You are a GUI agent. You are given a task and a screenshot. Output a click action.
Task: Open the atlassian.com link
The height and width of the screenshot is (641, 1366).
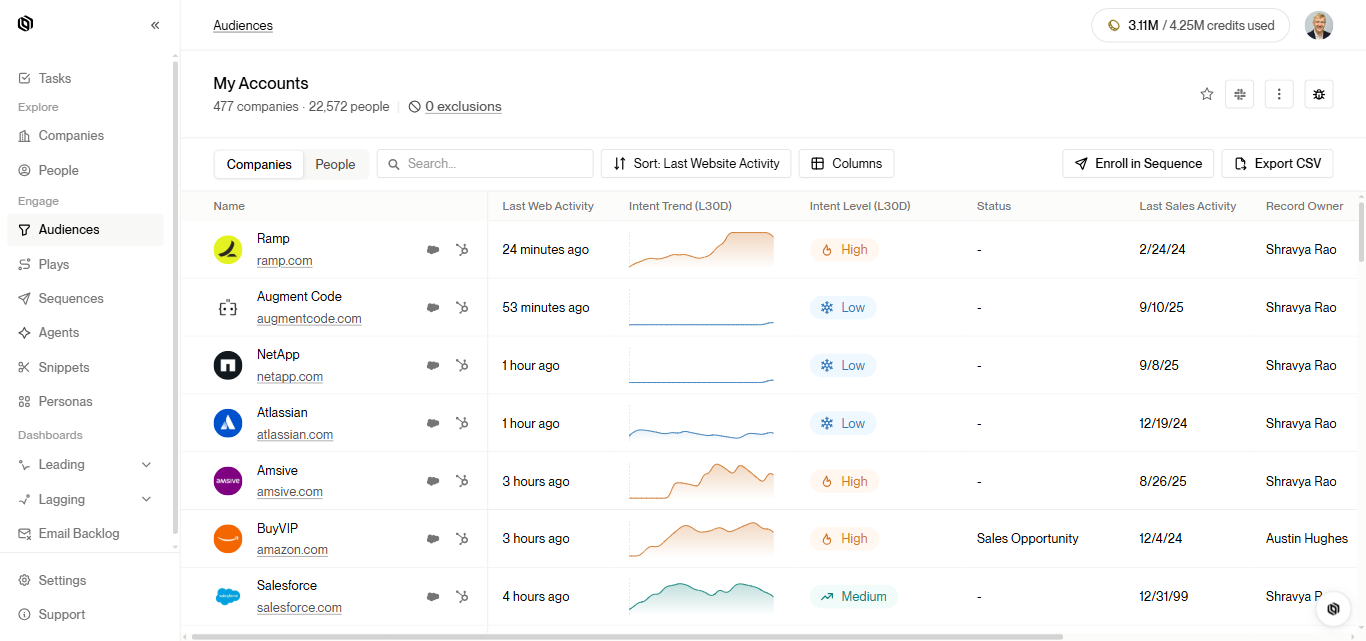pos(295,434)
